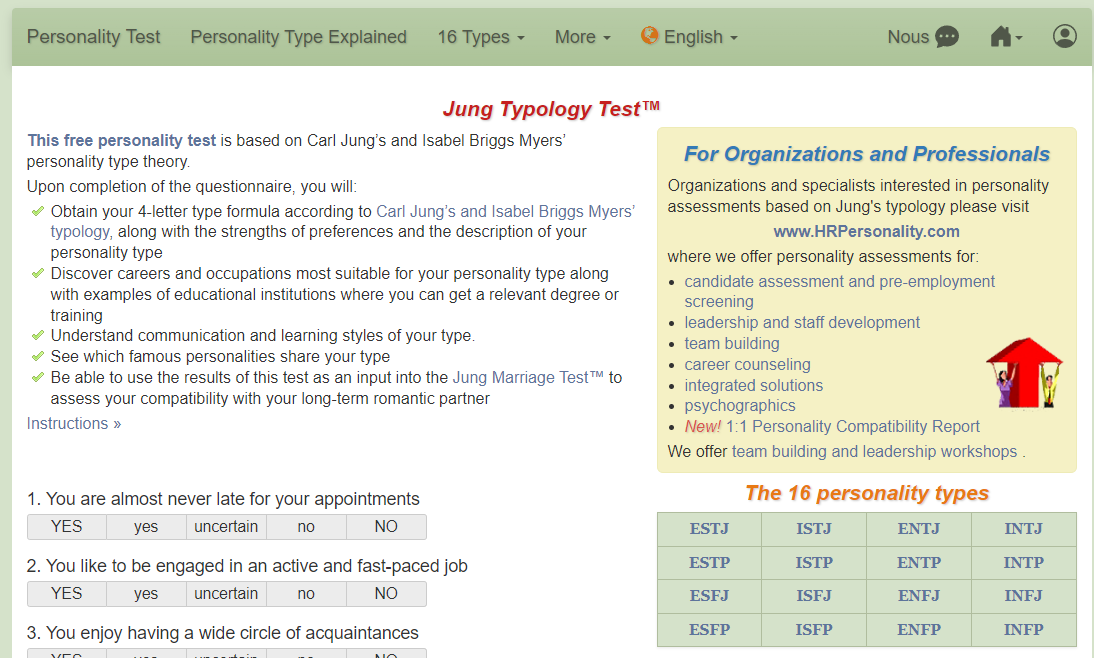Select uncertain for question 1

pos(226,527)
